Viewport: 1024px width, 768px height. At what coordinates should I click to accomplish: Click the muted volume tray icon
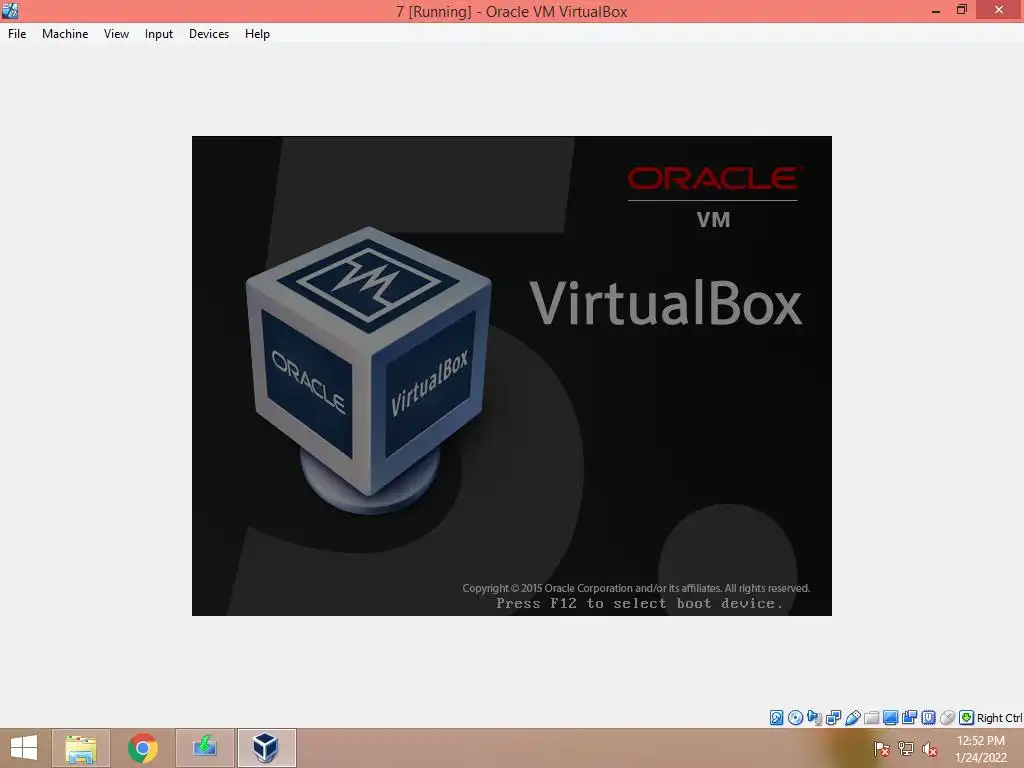929,749
